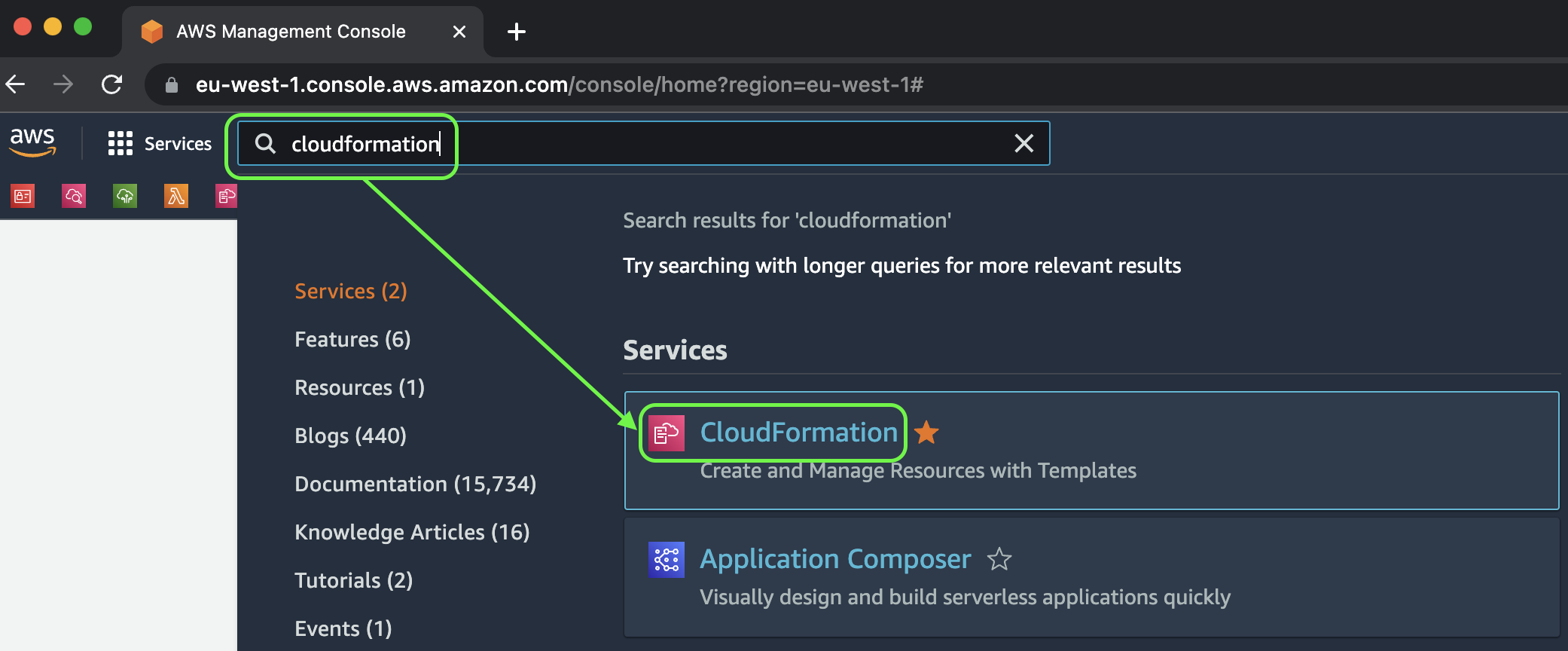Viewport: 1568px width, 651px height.
Task: Filter results by Events (1)
Action: [343, 628]
